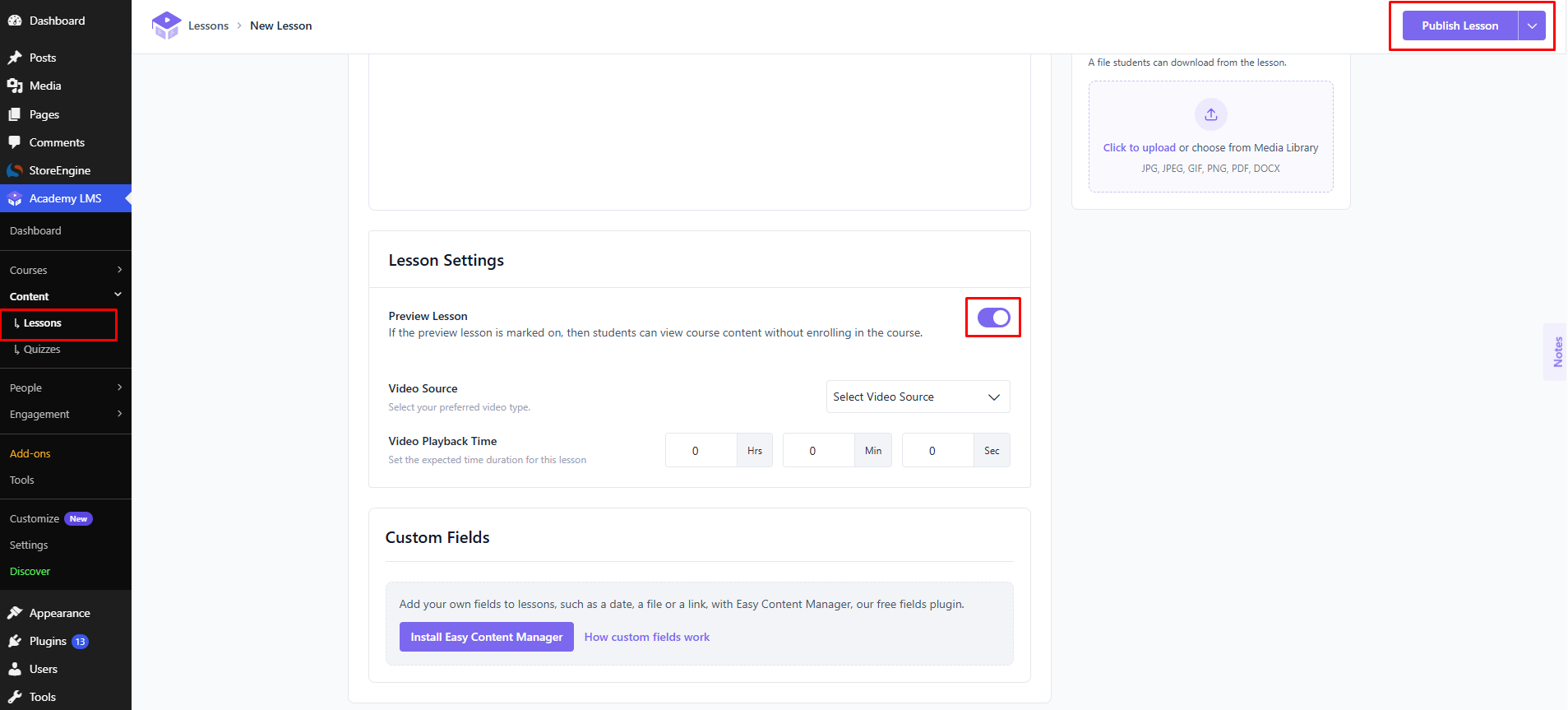
Task: Open the Discover menu item
Action: [30, 571]
